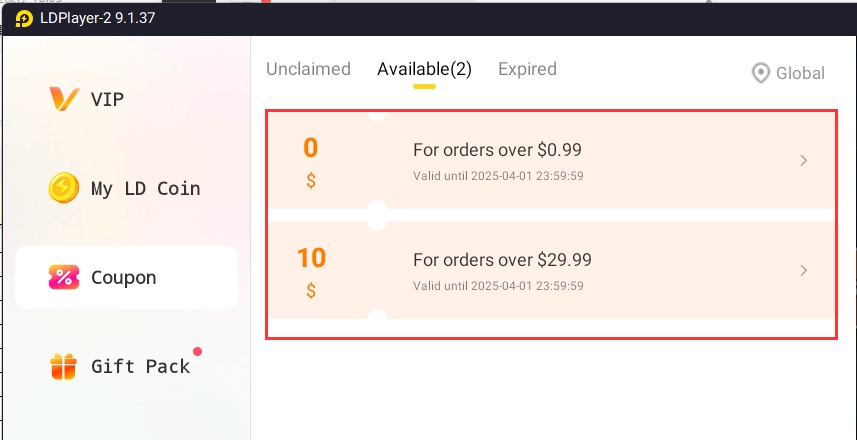Click the 'For orders over $29.99' coupon text
Viewport: 857px width, 440px height.
502,260
